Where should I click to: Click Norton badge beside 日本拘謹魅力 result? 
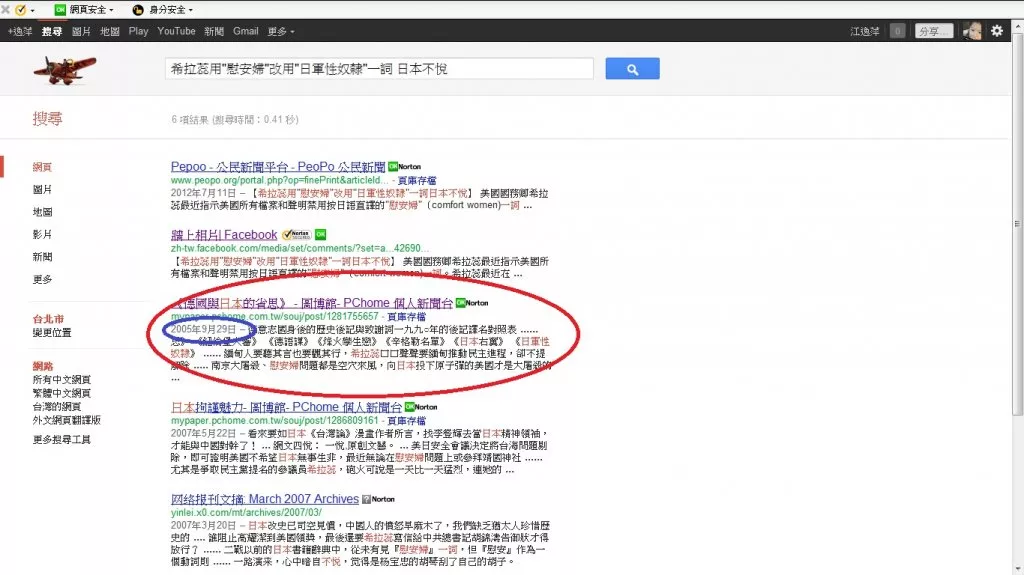(421, 406)
